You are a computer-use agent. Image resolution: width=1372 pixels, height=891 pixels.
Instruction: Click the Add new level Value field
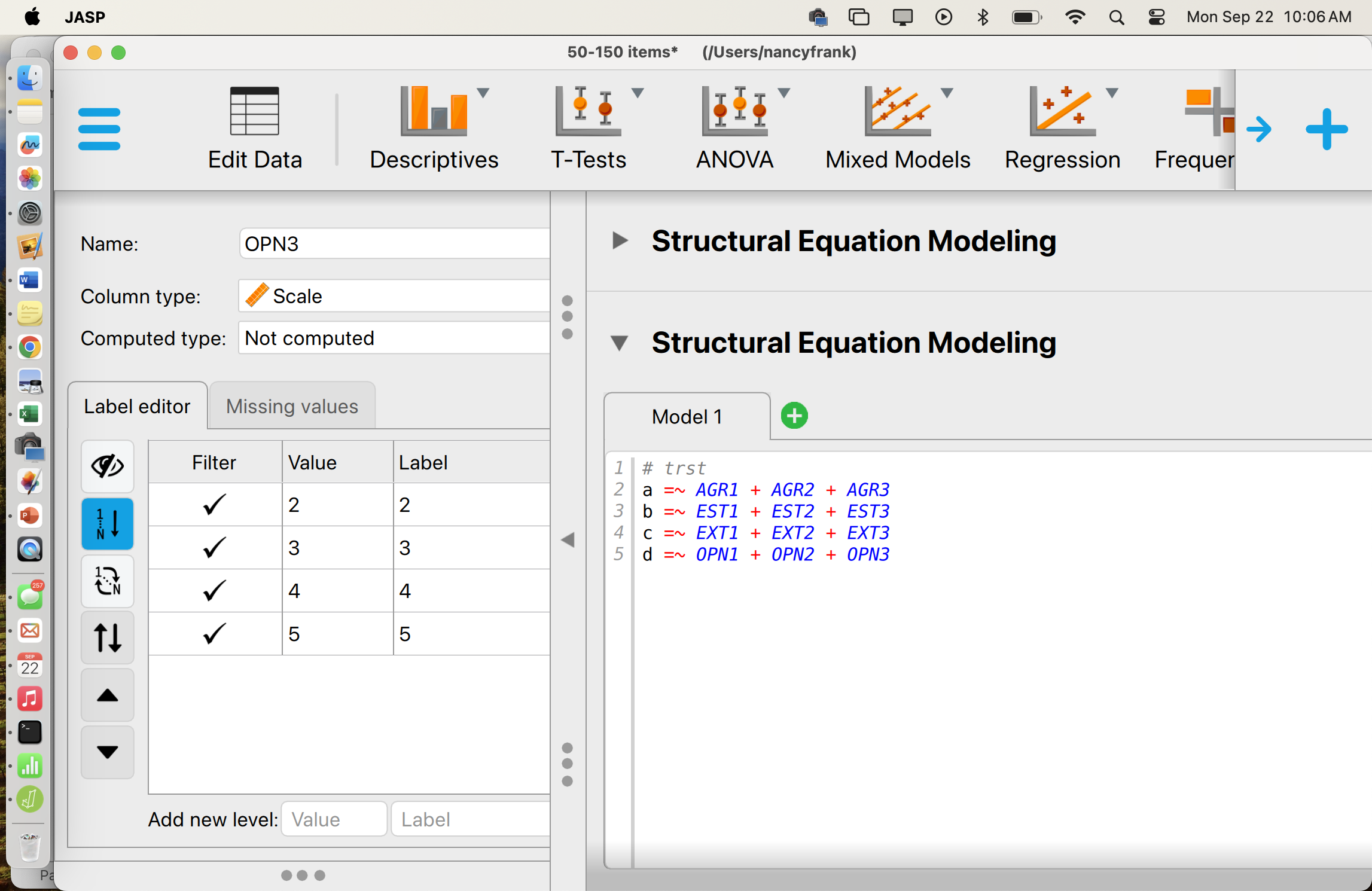coord(334,819)
